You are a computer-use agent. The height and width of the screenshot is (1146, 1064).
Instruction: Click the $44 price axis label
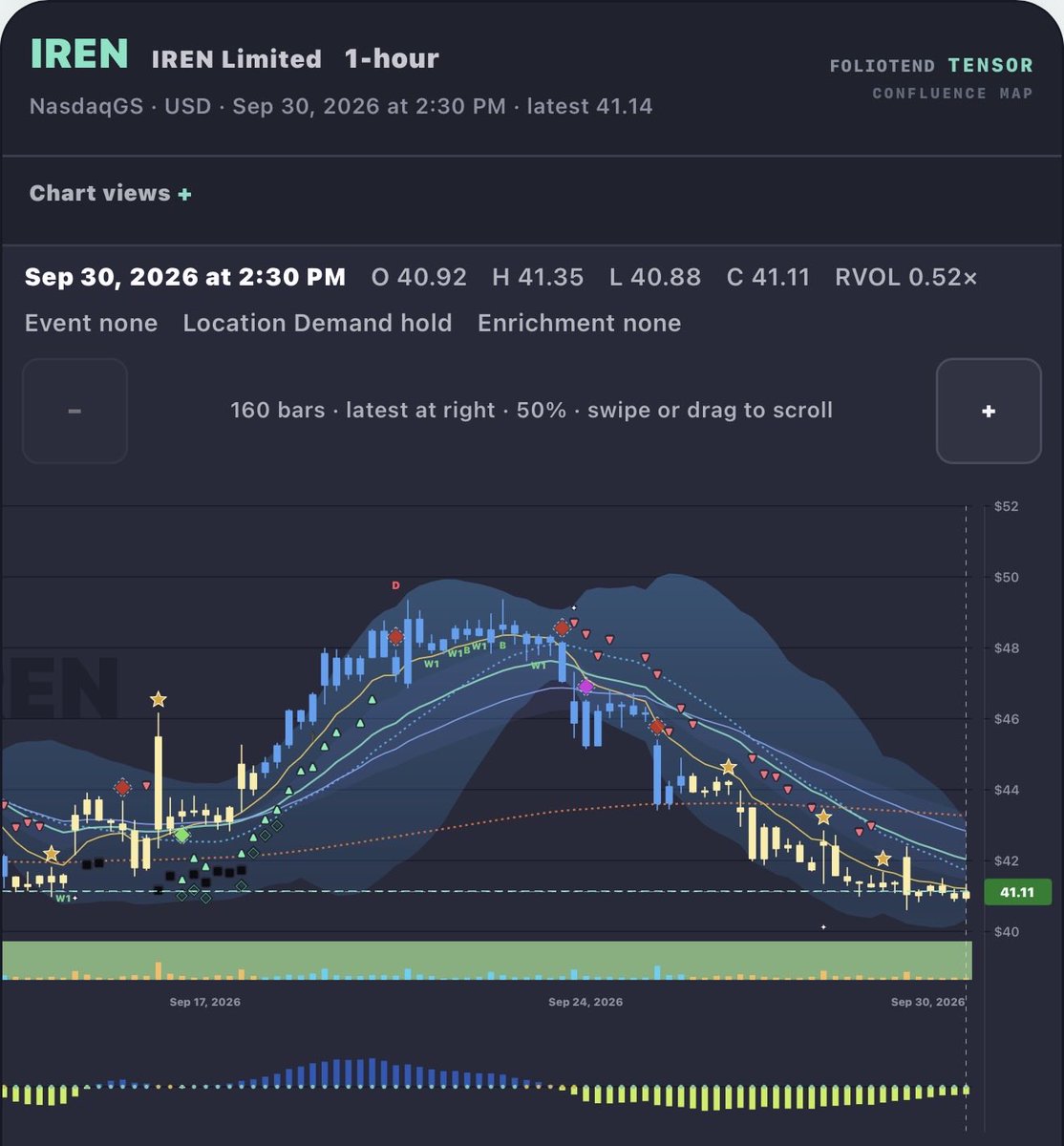pos(1006,790)
